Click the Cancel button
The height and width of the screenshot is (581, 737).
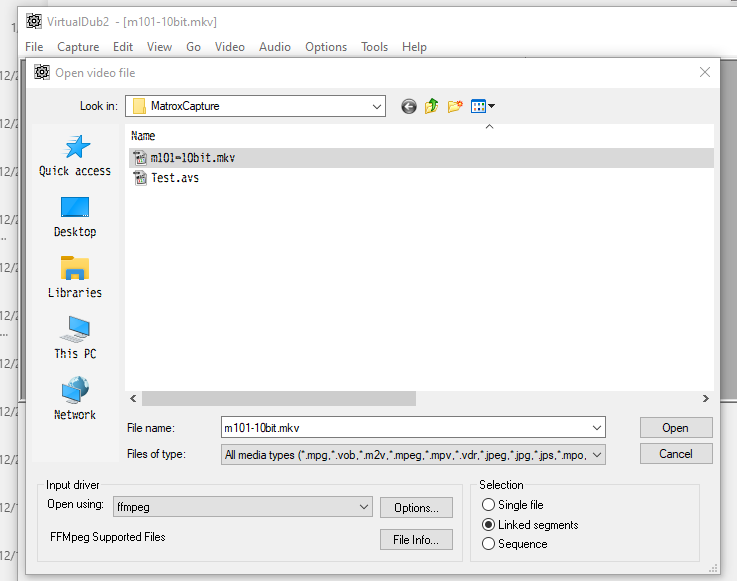point(675,454)
